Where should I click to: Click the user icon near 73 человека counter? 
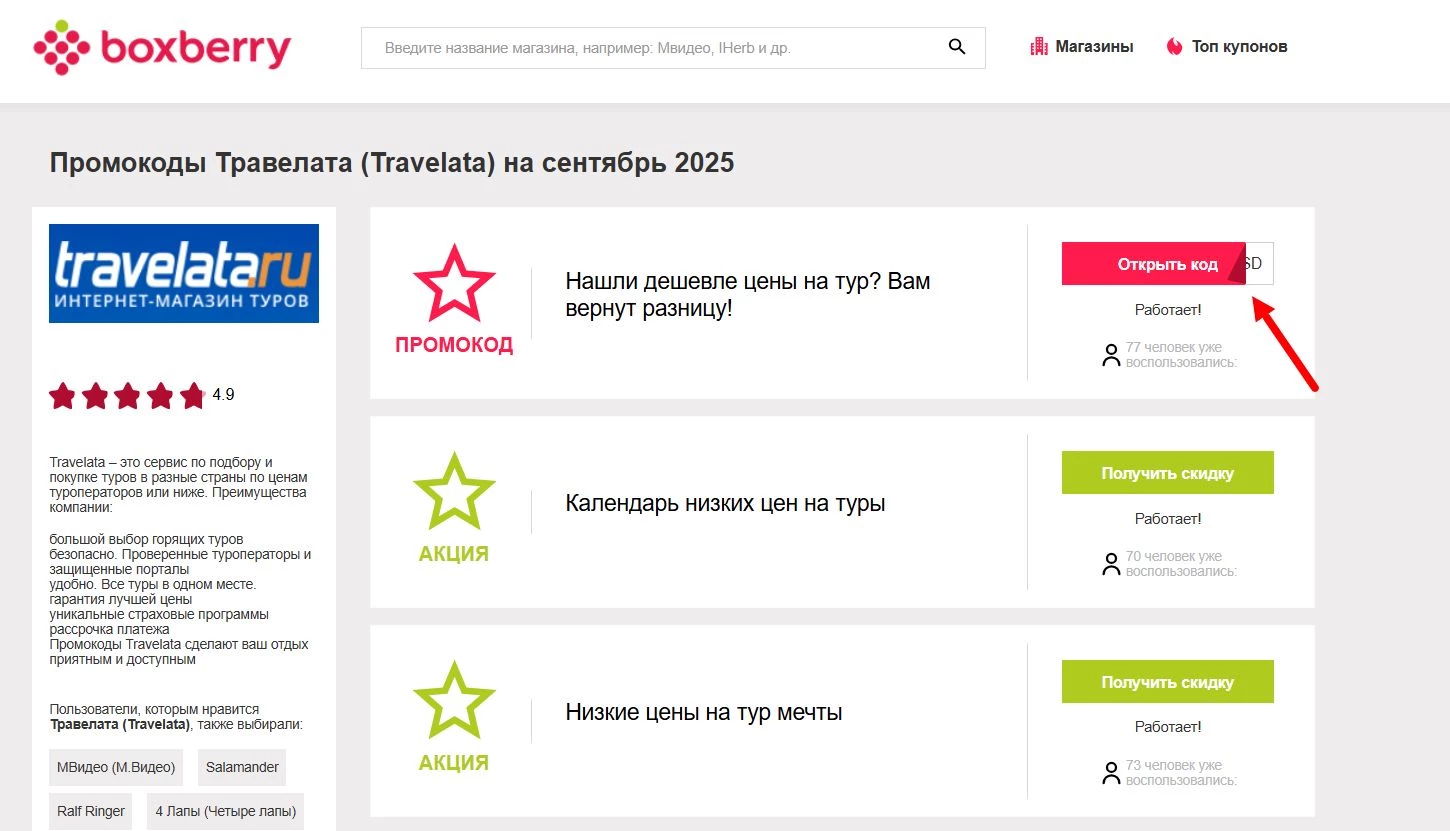(x=1110, y=771)
